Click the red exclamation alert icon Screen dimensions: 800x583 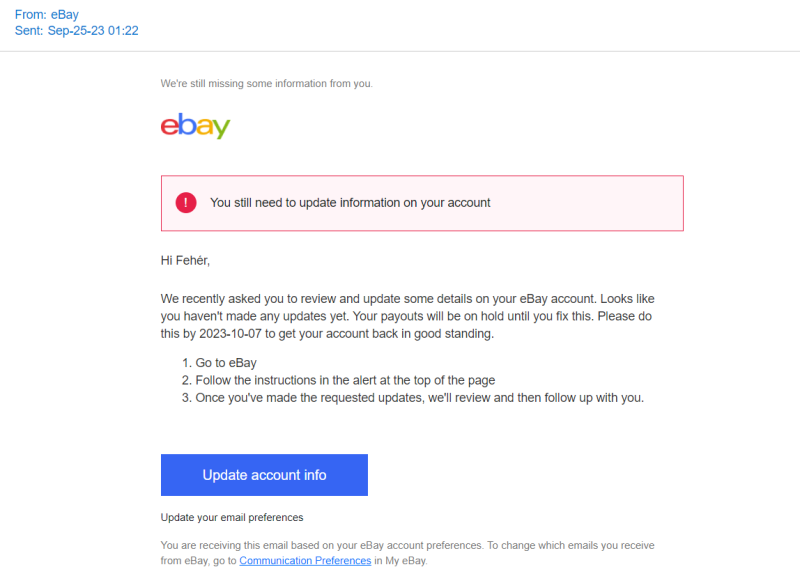186,202
